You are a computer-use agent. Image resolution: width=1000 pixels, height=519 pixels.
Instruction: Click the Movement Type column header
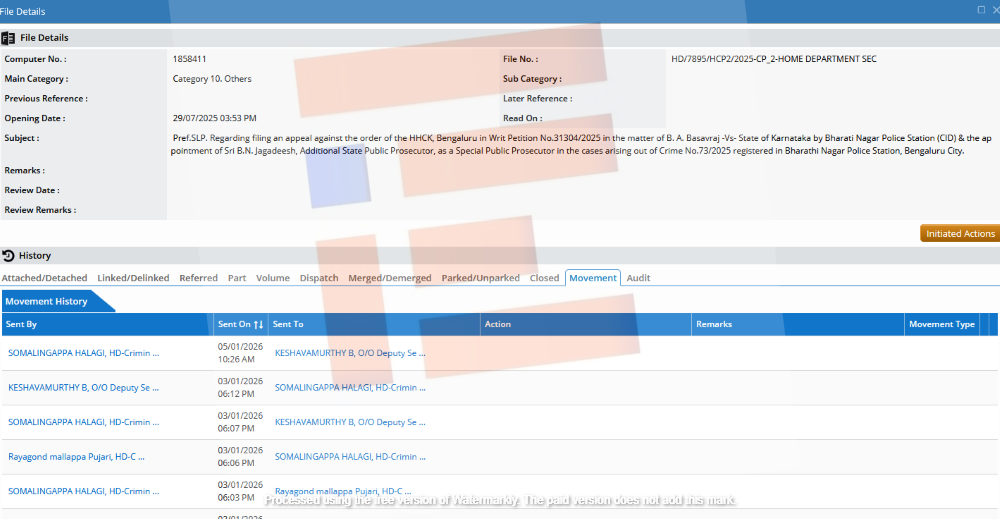[x=941, y=325]
